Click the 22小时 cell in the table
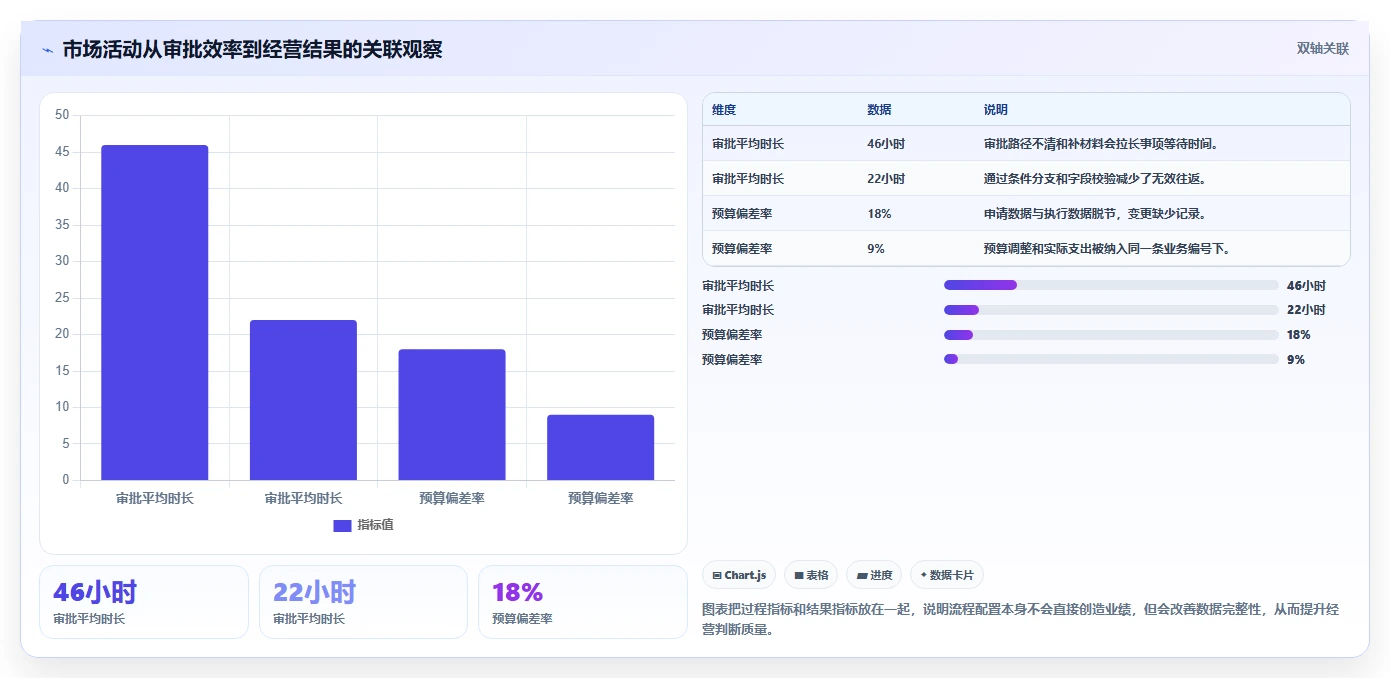This screenshot has width=1390, height=678. [x=886, y=179]
